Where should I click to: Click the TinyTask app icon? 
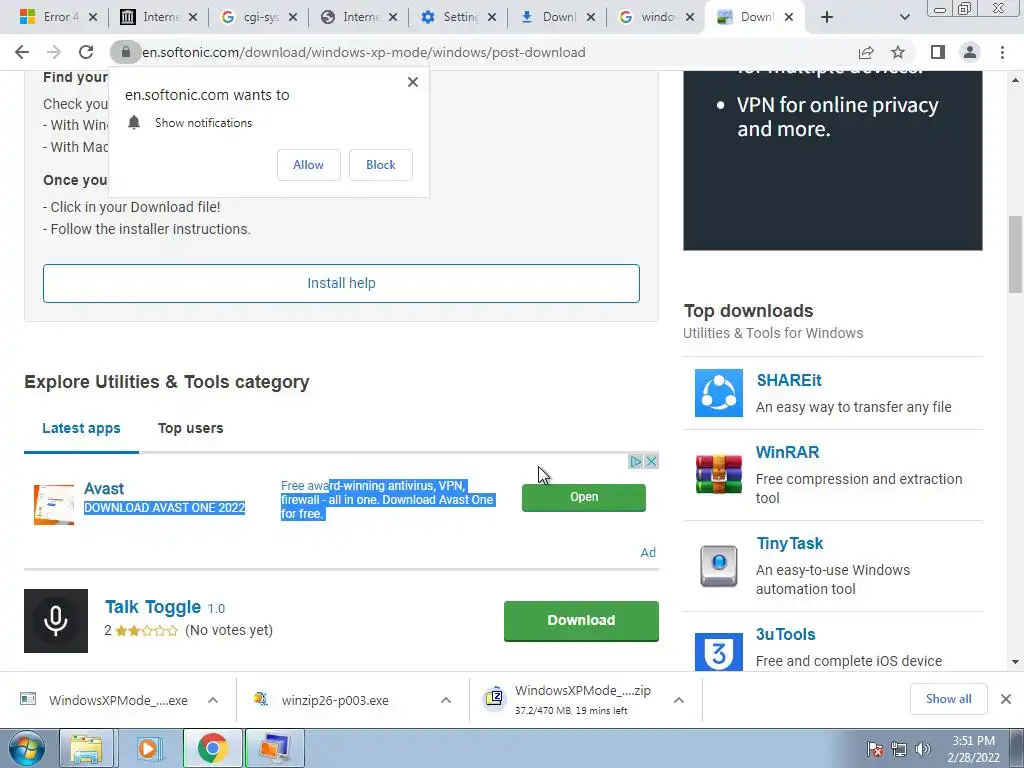pos(719,566)
